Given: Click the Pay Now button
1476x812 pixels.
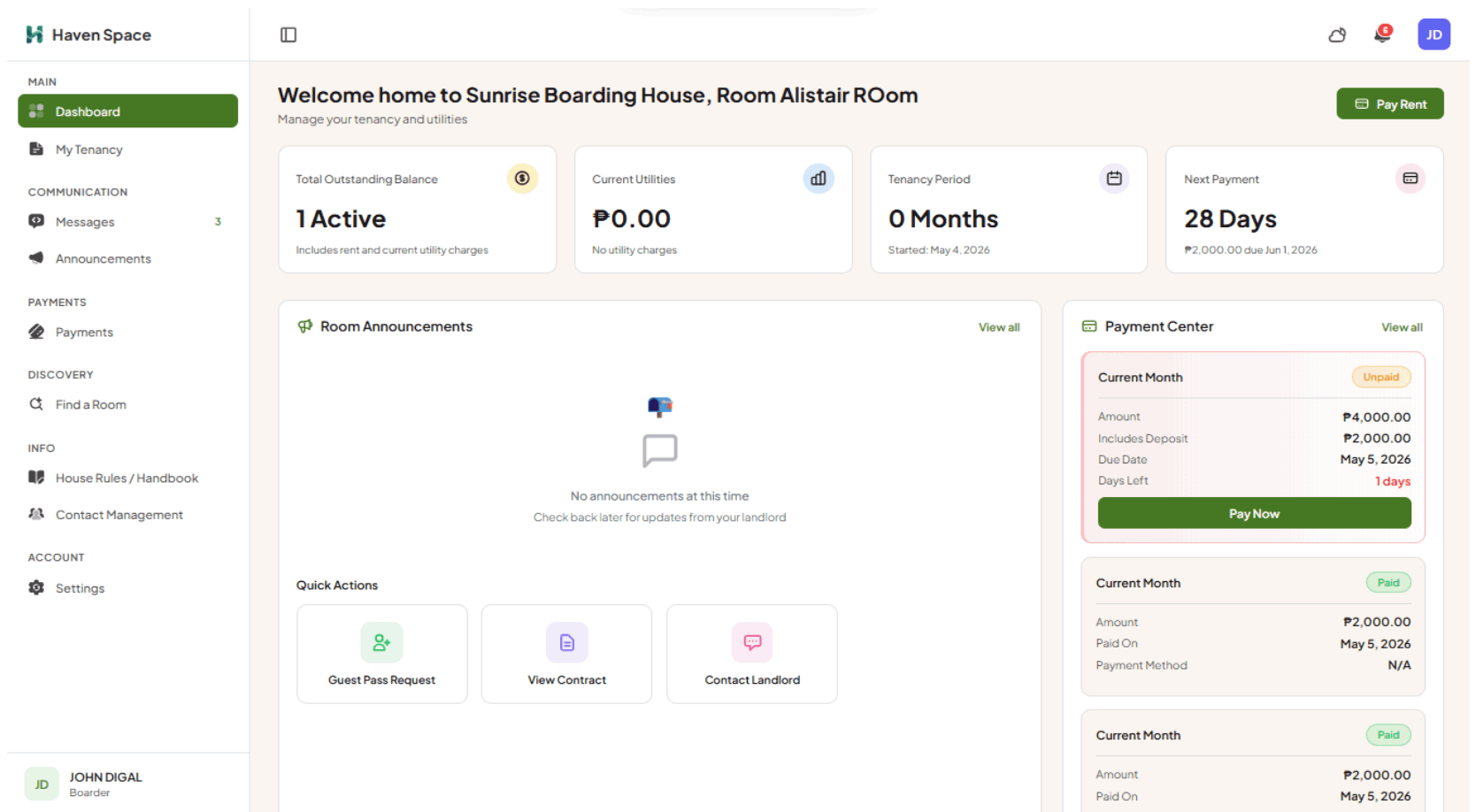Looking at the screenshot, I should [1254, 513].
